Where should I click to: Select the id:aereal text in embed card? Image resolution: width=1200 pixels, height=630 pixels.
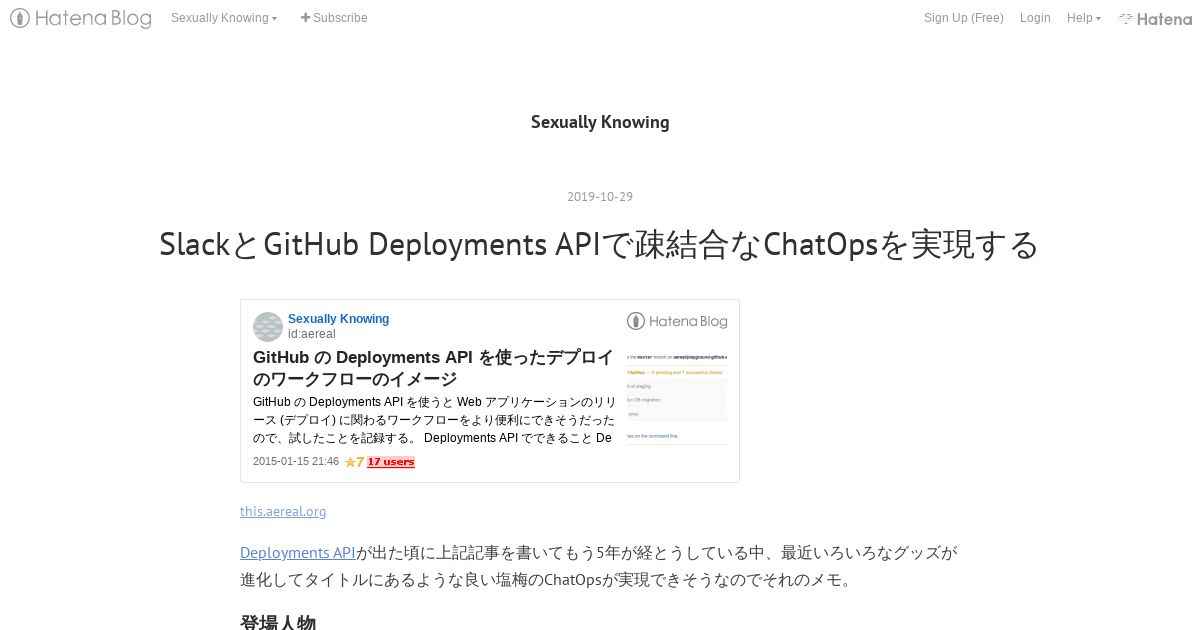pos(311,334)
